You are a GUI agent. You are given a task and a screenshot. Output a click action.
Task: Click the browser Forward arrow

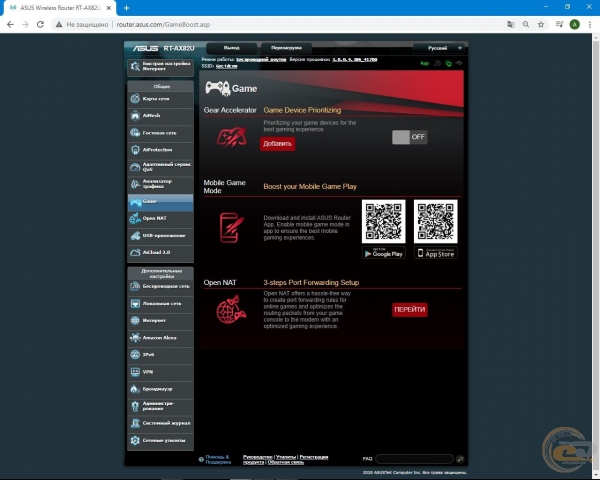pyautogui.click(x=25, y=24)
